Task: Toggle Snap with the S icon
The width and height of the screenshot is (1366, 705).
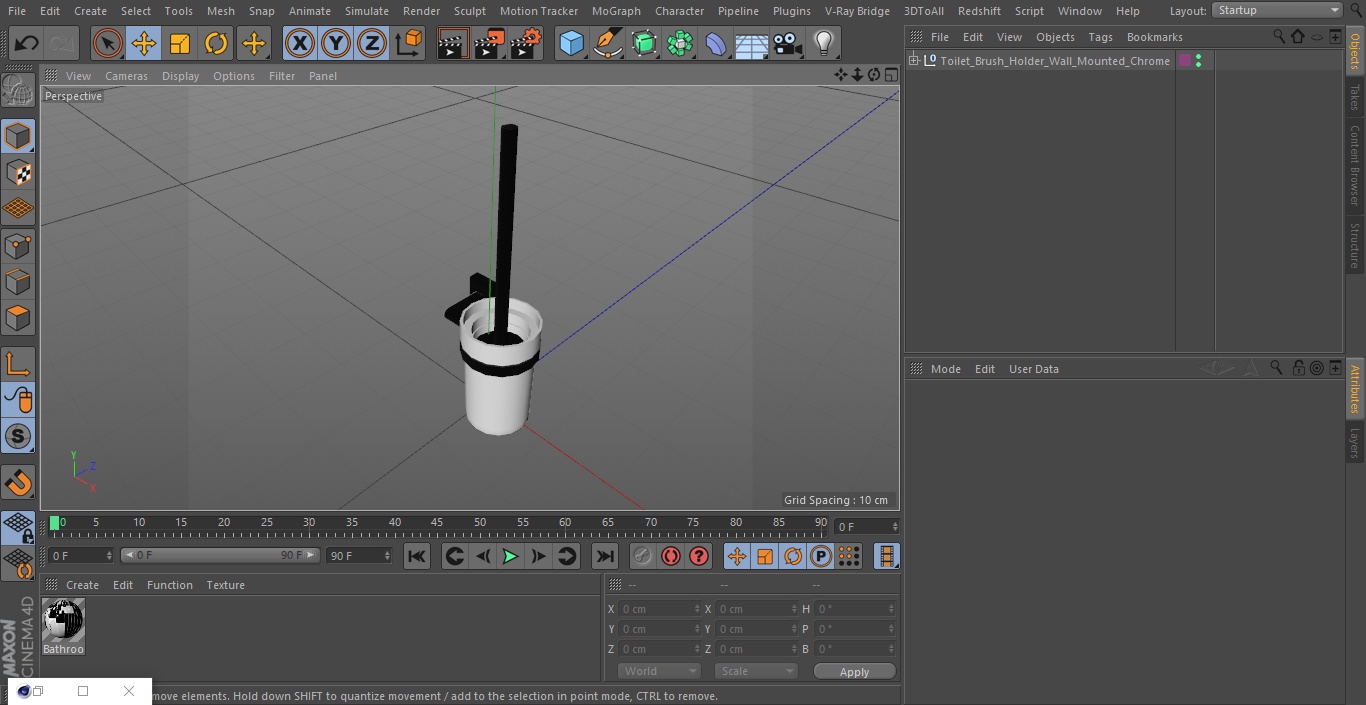Action: 18,436
